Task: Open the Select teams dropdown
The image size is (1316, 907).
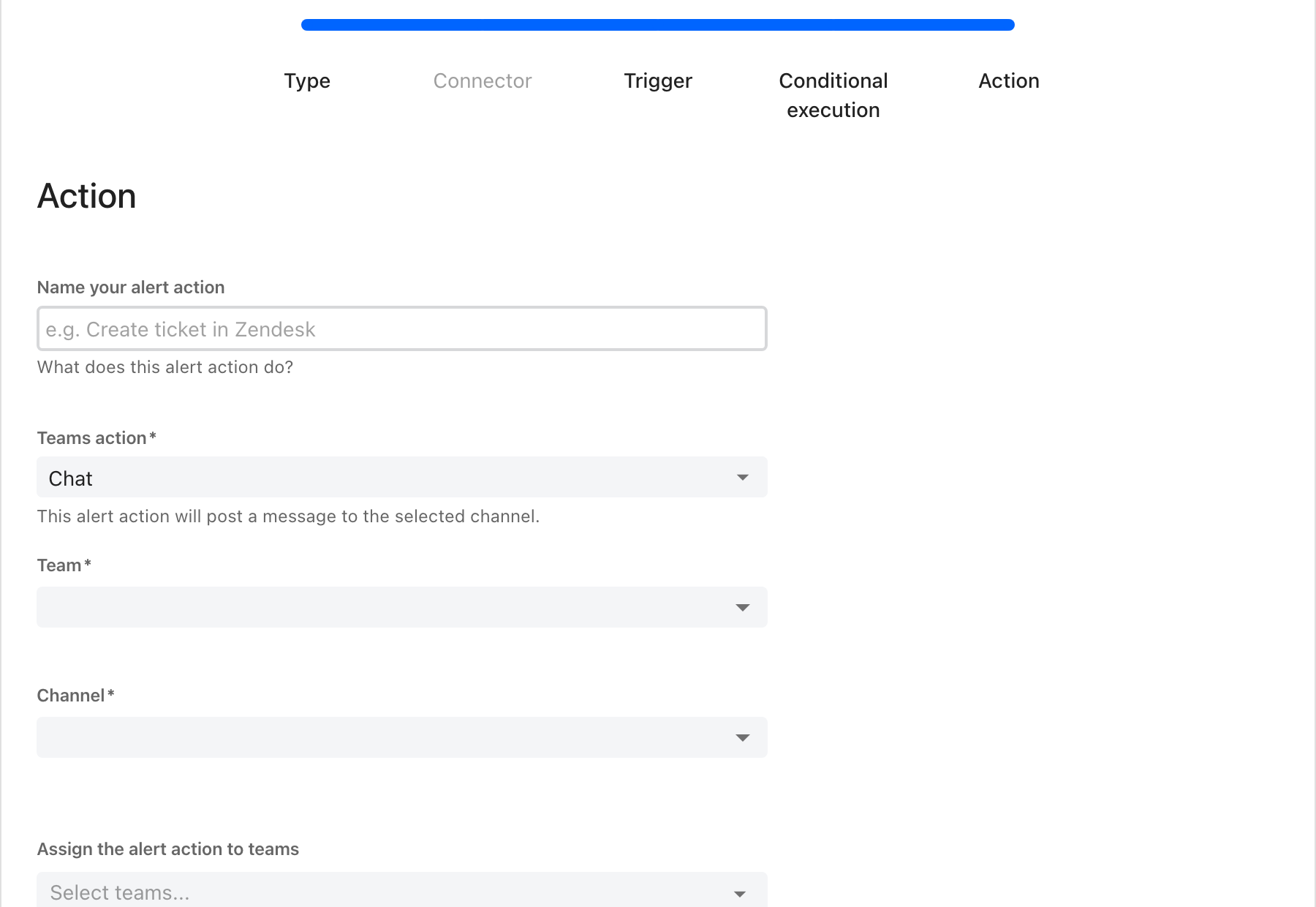Action: click(x=402, y=890)
